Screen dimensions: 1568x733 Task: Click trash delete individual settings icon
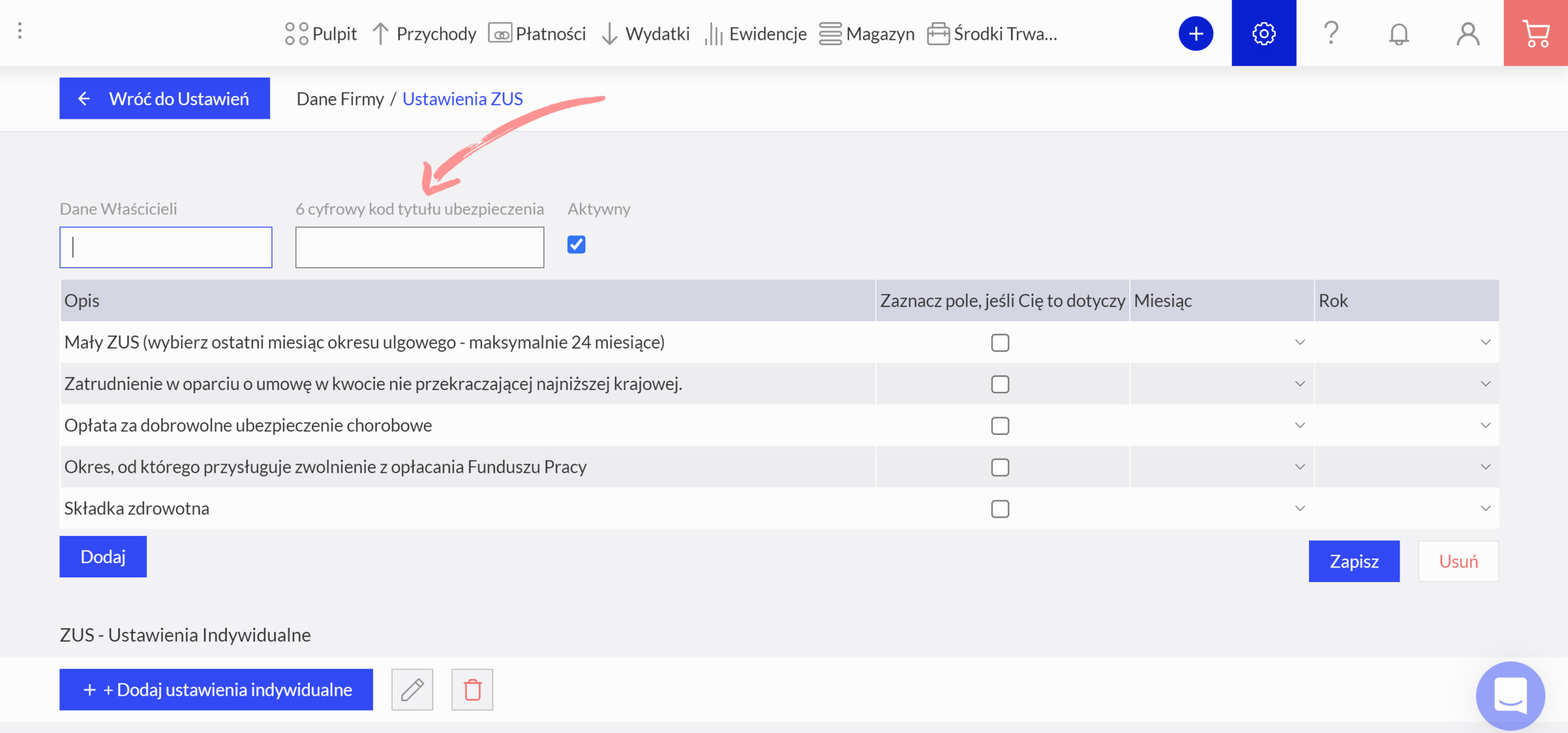(x=472, y=690)
